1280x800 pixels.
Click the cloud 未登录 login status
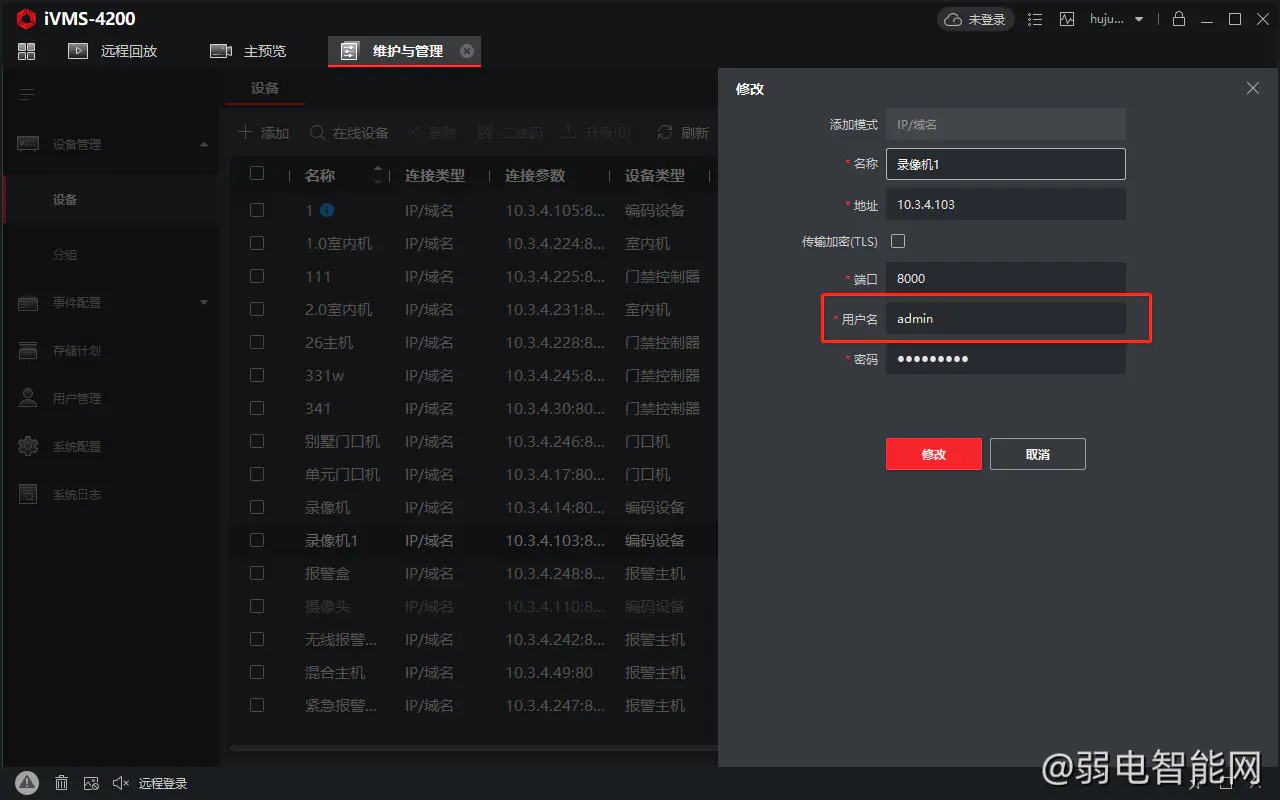pos(975,19)
